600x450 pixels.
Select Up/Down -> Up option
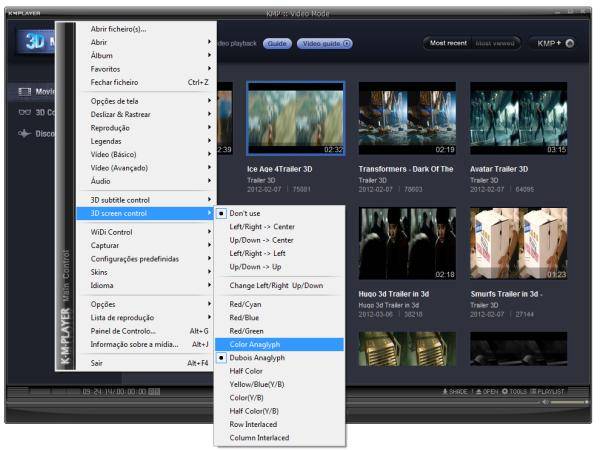(x=280, y=267)
